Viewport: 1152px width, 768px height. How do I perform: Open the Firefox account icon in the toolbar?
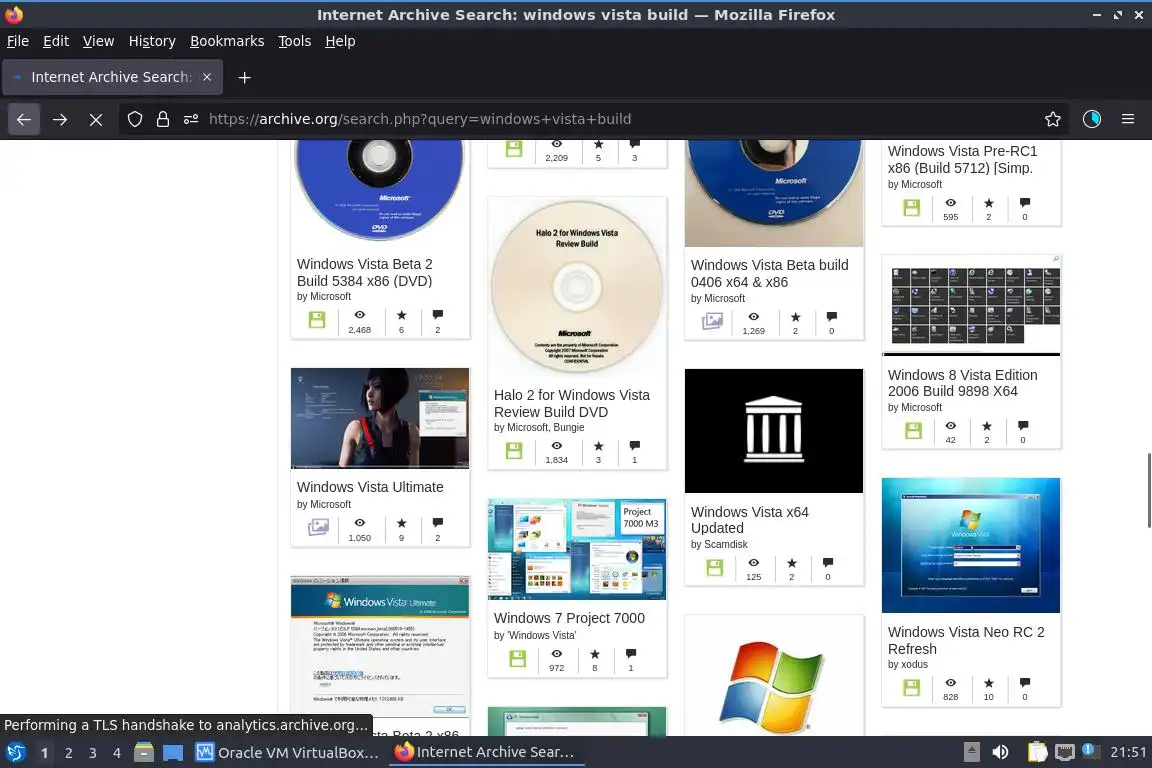coord(1092,119)
